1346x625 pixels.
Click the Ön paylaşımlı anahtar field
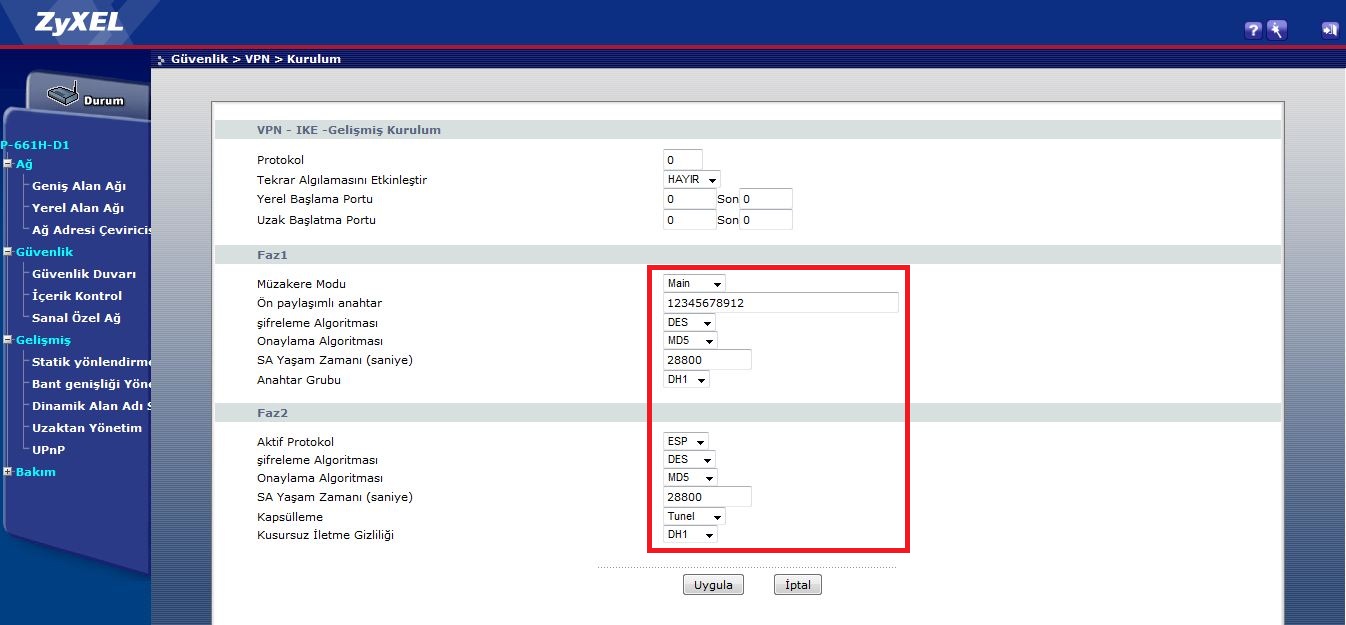[x=780, y=303]
